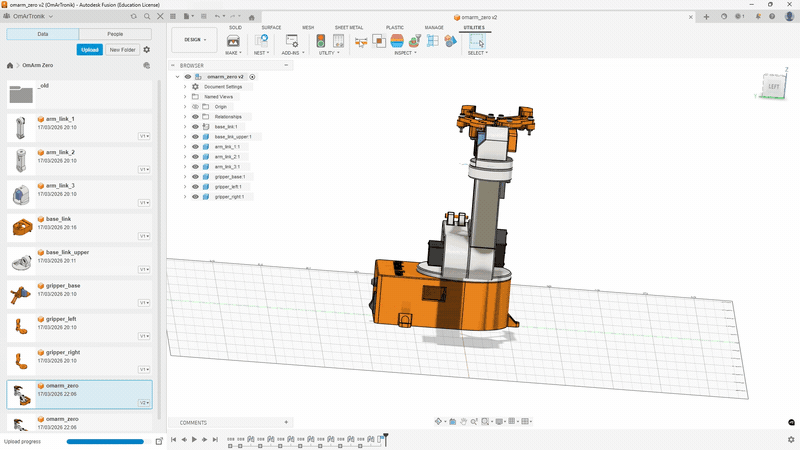This screenshot has height=450, width=800.
Task: Click the New Folder button
Action: [x=122, y=49]
